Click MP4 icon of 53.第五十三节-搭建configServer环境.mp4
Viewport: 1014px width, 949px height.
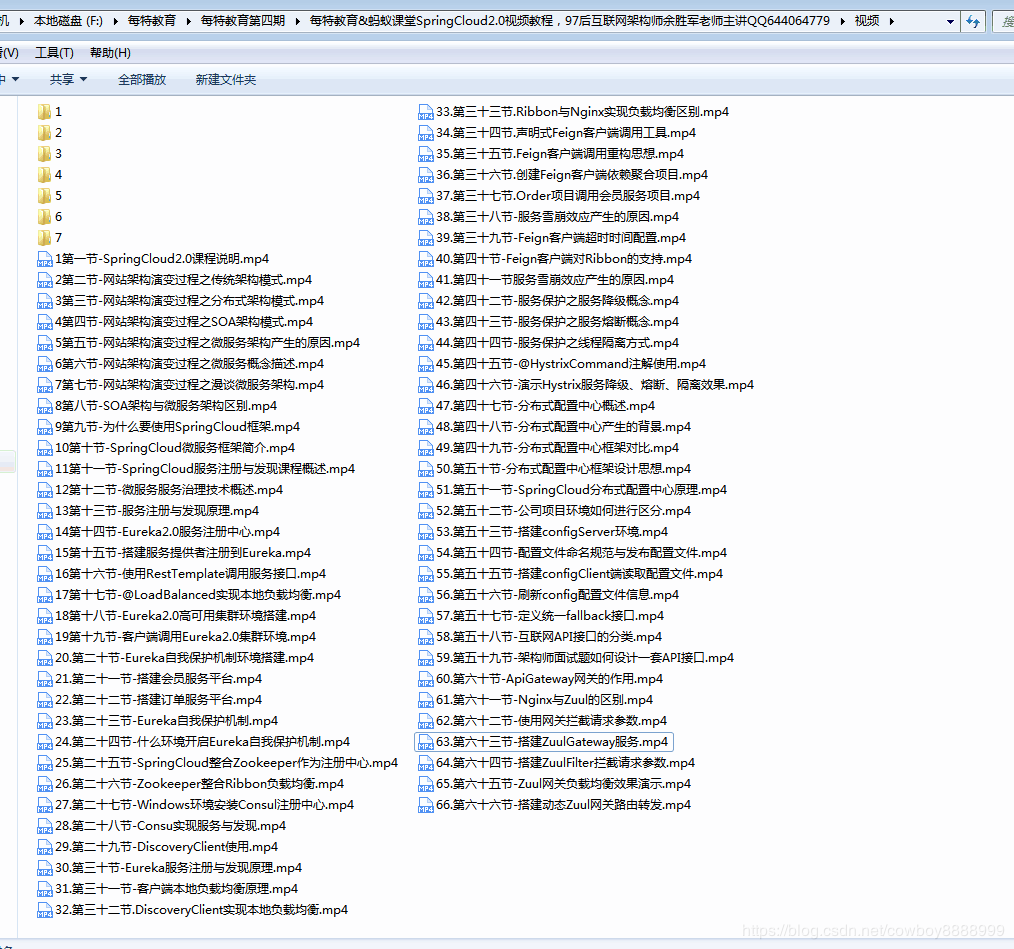pyautogui.click(x=426, y=532)
